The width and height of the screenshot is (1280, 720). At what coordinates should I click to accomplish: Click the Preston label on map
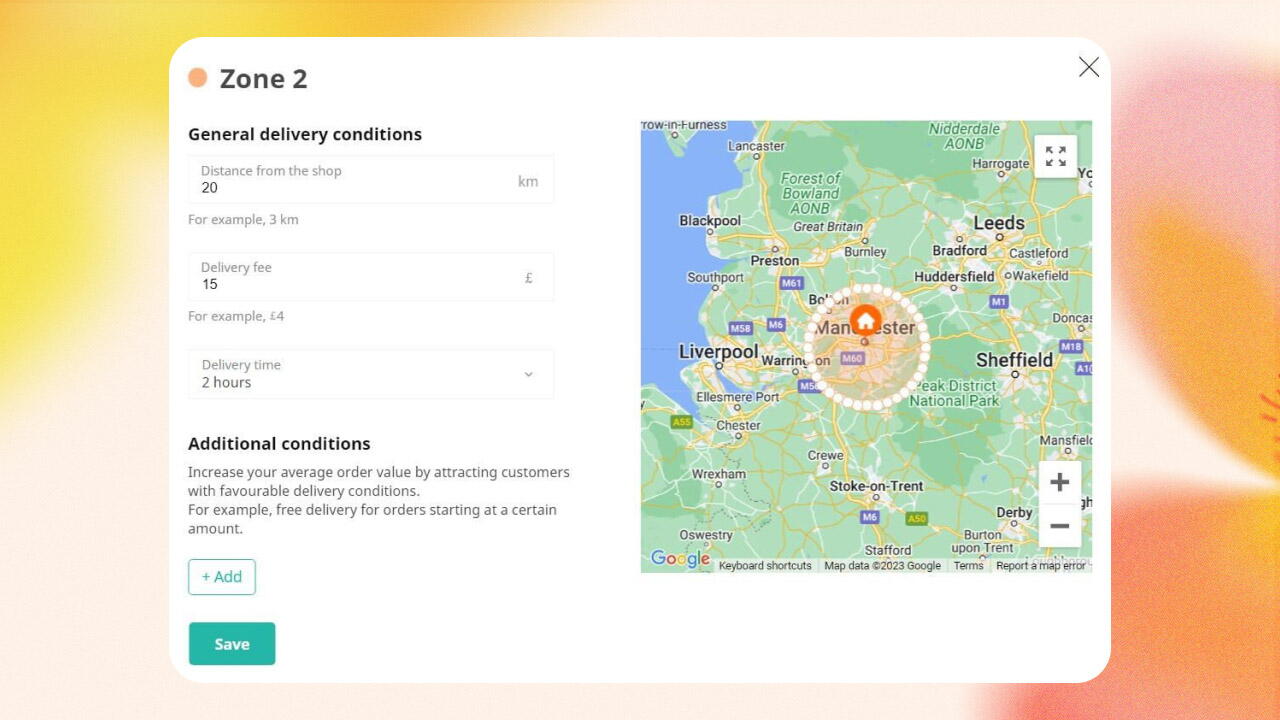click(775, 261)
